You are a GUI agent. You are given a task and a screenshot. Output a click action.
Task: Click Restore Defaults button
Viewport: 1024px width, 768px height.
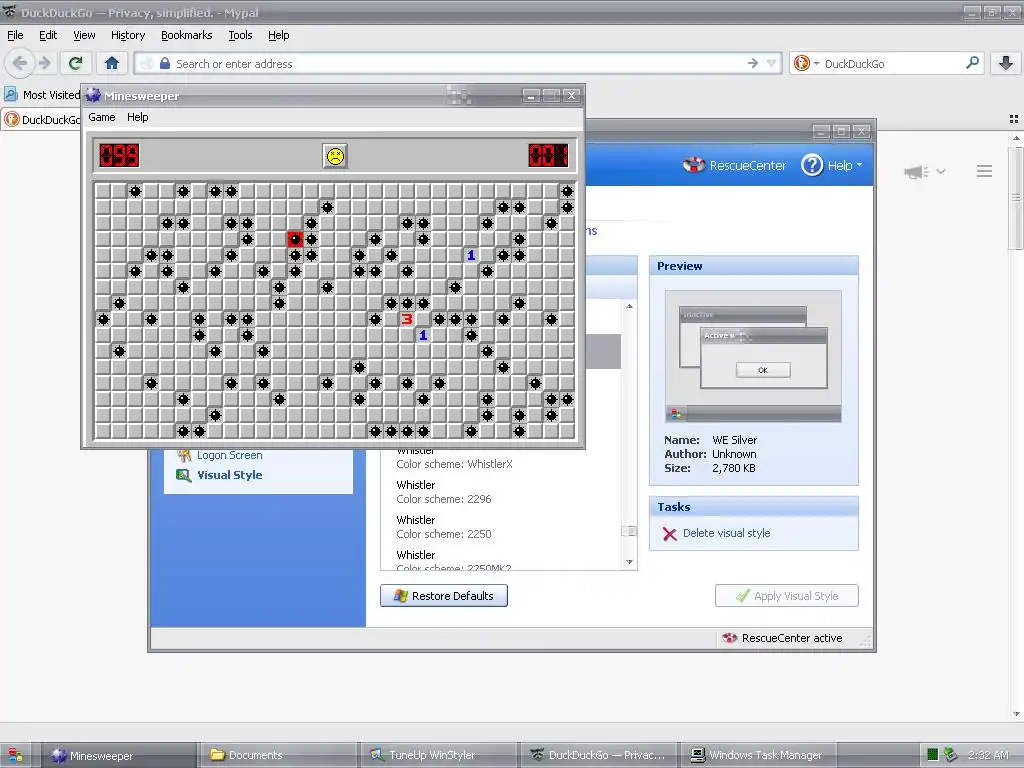444,596
